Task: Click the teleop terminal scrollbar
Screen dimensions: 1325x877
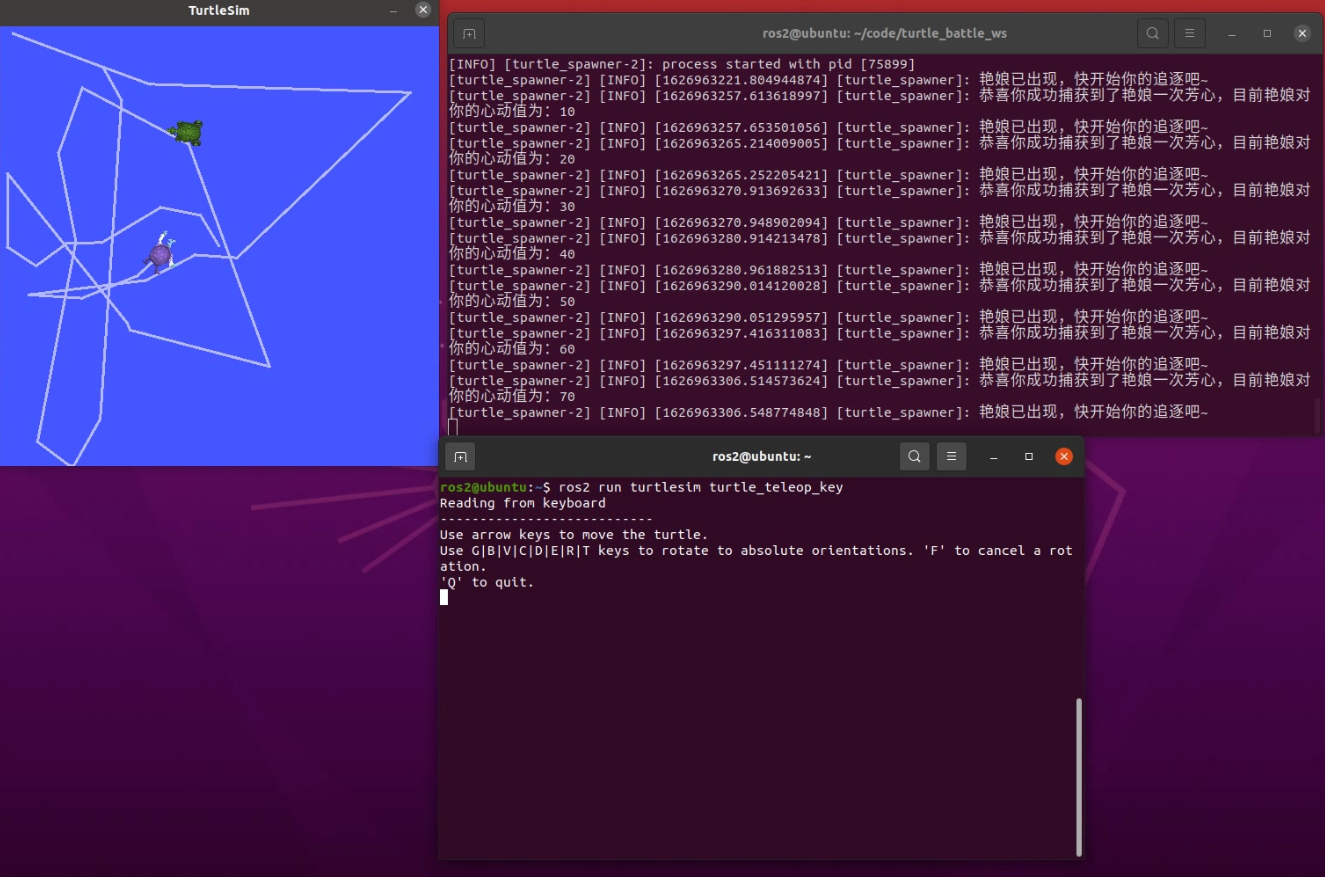Action: 1079,776
